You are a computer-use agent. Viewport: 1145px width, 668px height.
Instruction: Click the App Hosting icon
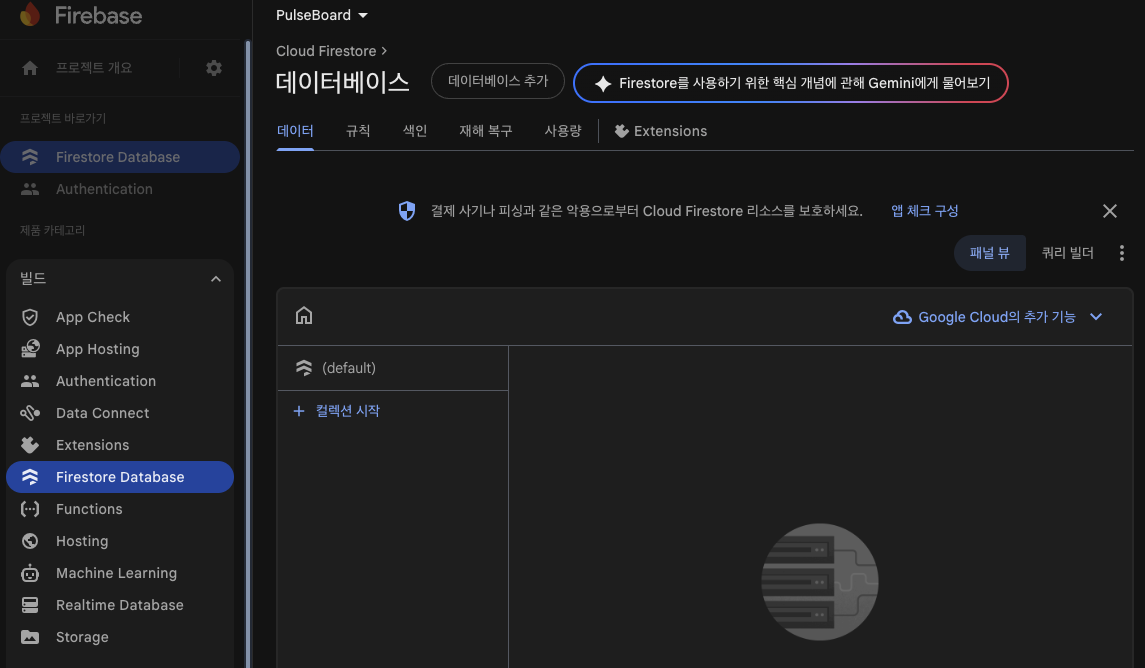coord(30,349)
